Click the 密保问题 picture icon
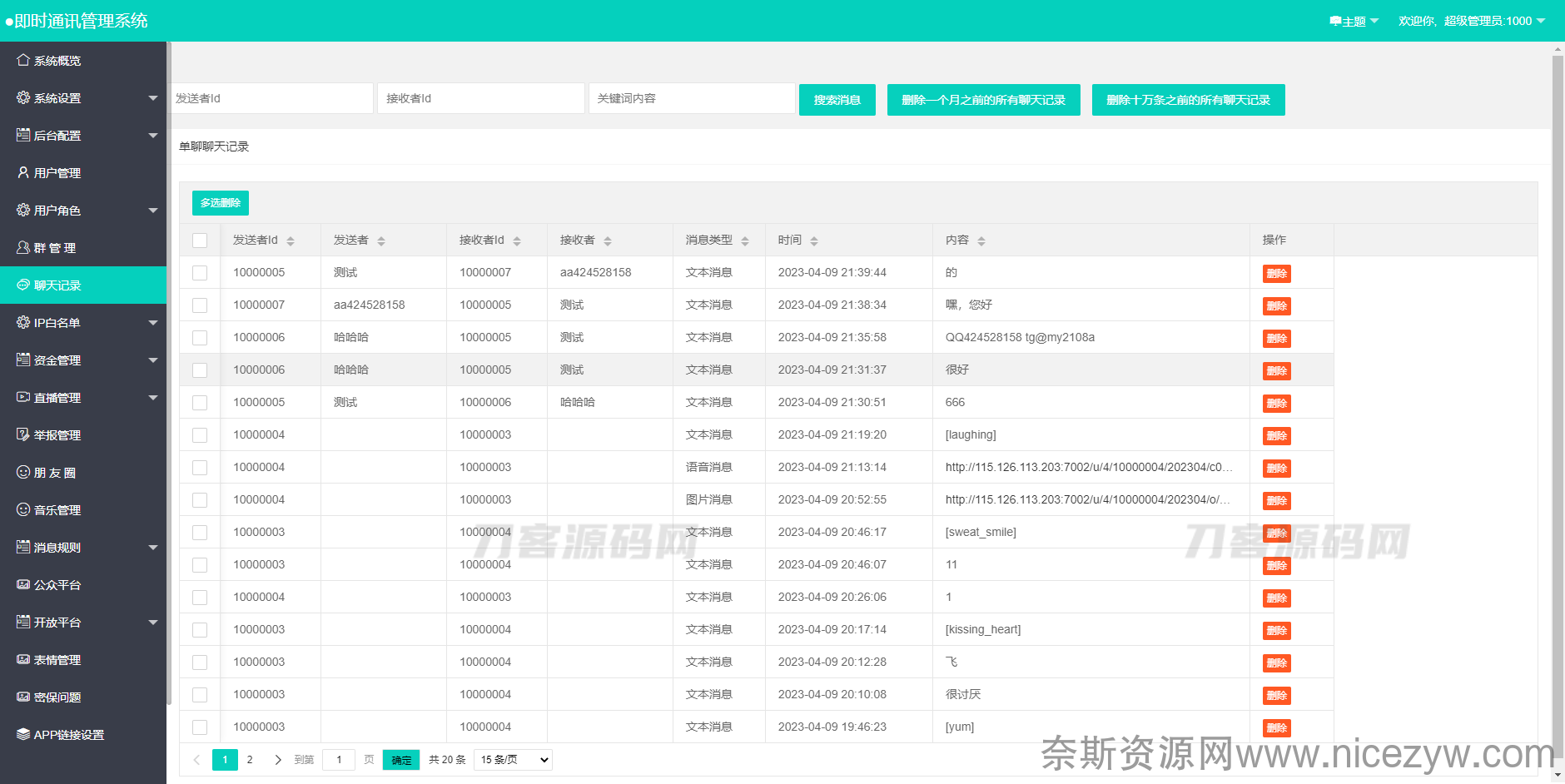This screenshot has width=1565, height=784. click(x=23, y=697)
